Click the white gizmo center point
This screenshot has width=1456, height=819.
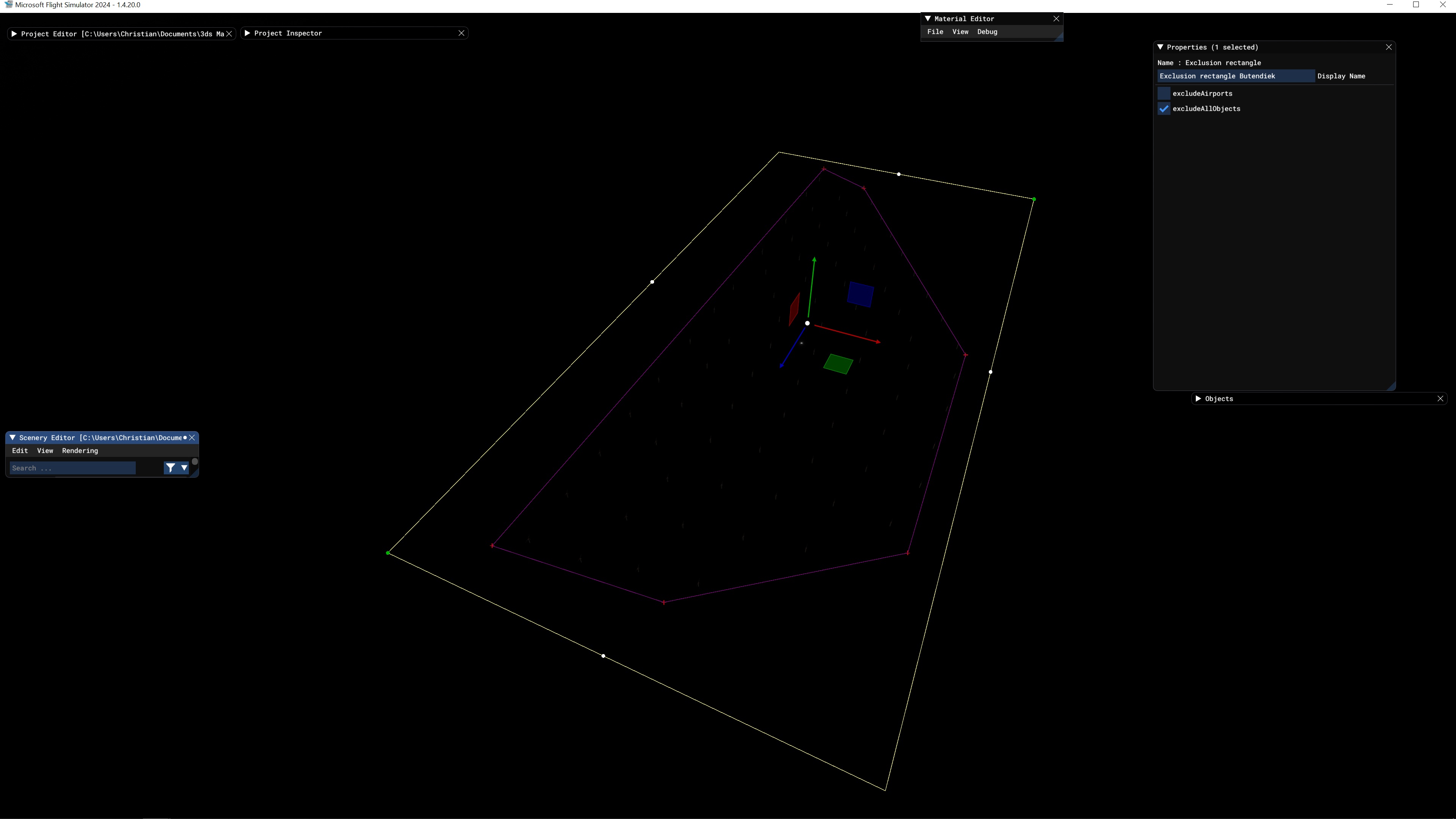pos(807,323)
